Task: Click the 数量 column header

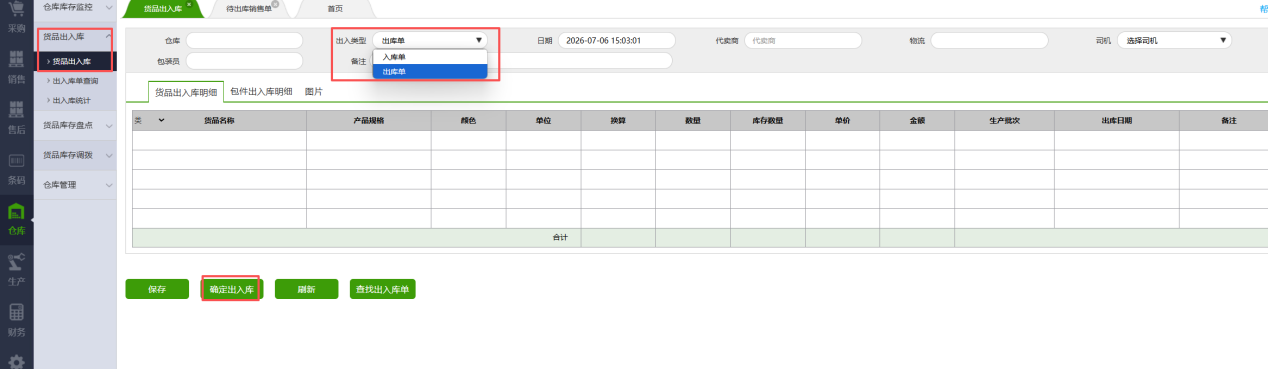Action: click(692, 120)
